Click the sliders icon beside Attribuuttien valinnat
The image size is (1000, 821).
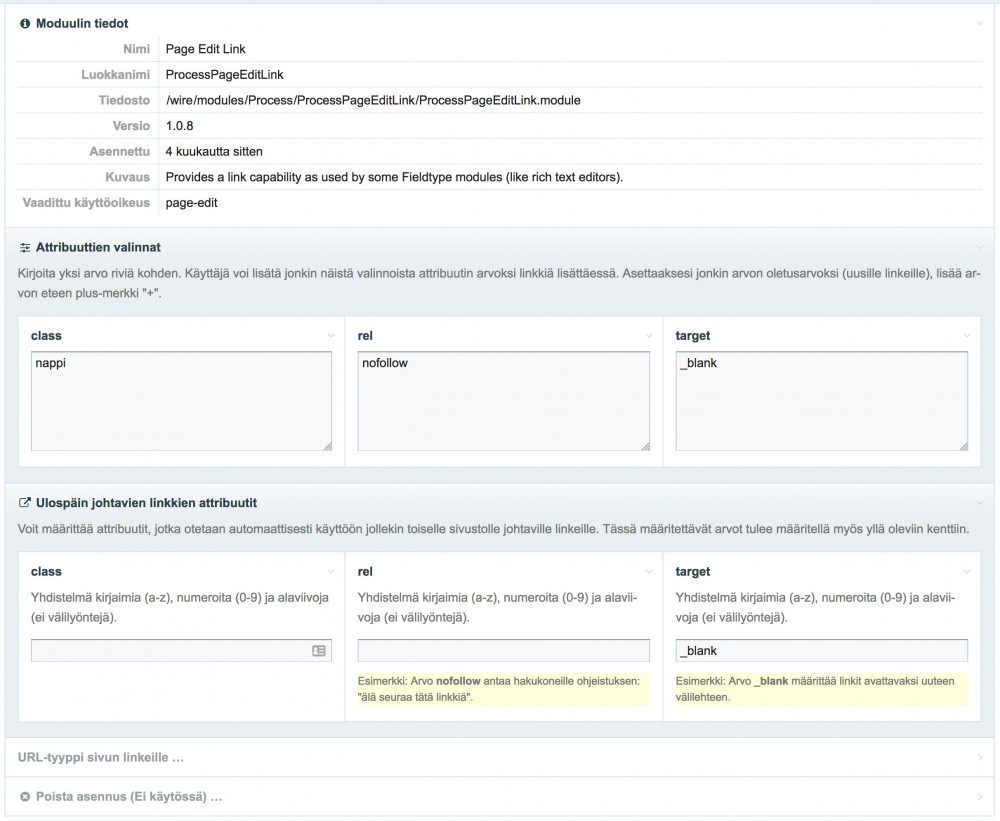coord(25,247)
